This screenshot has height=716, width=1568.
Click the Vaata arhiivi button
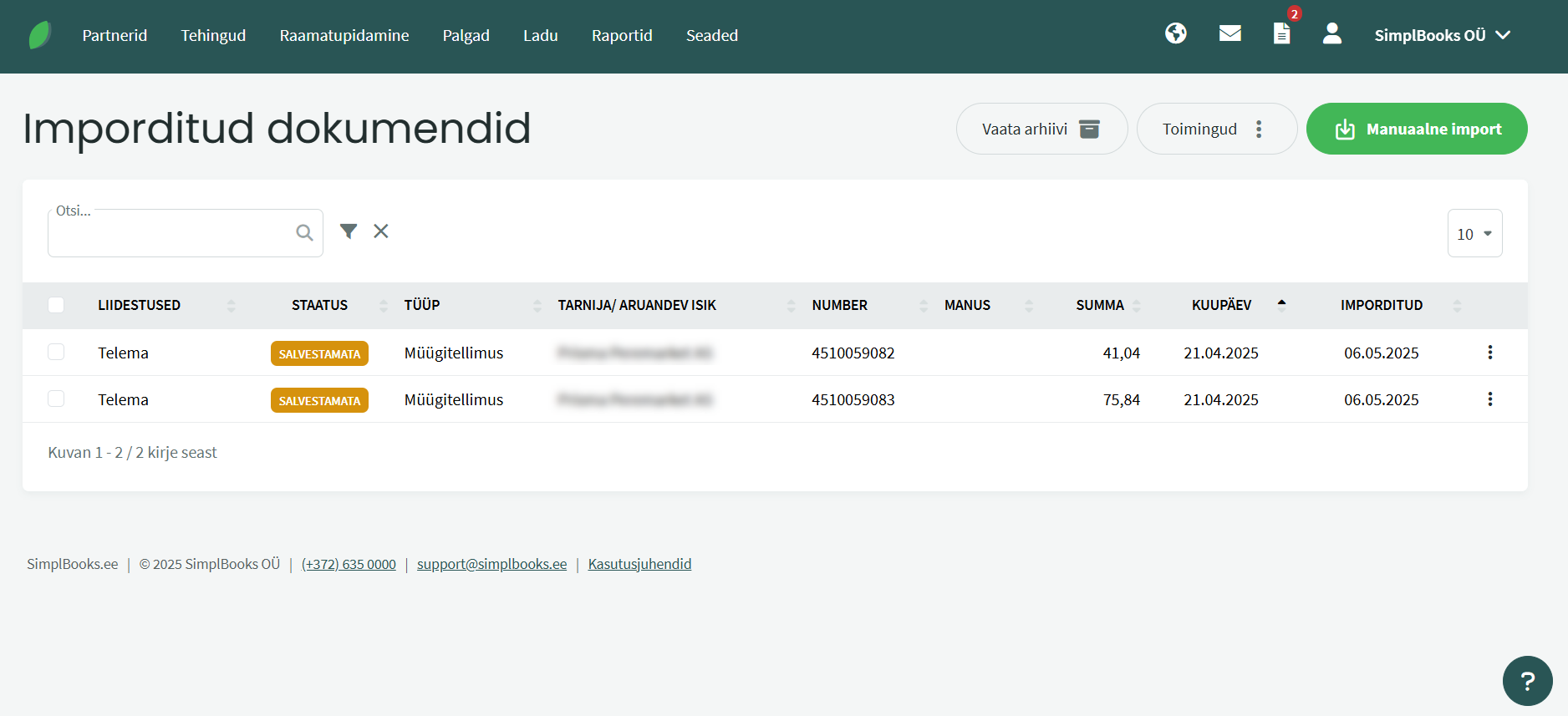coord(1042,129)
